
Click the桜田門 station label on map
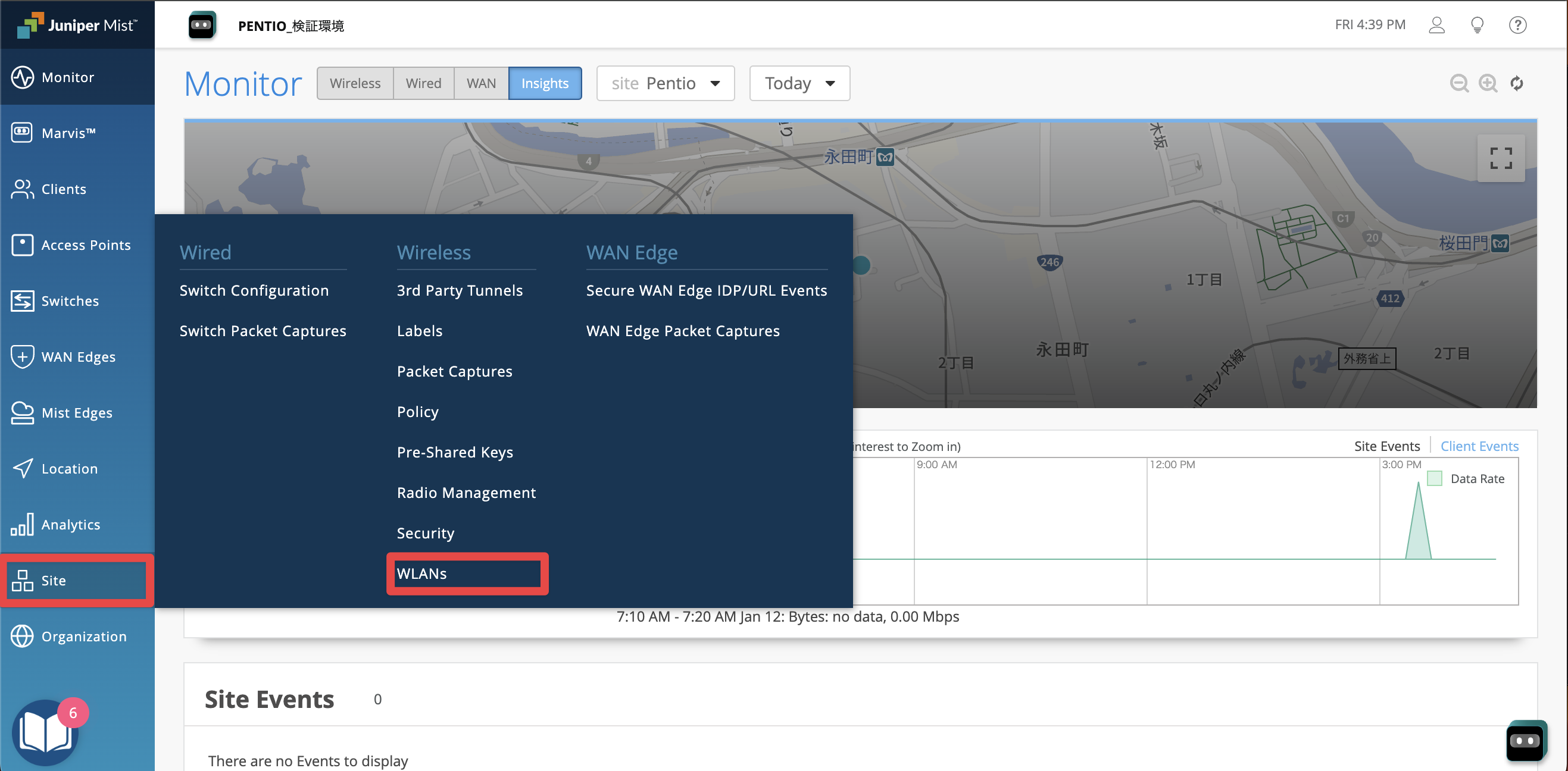[1463, 244]
